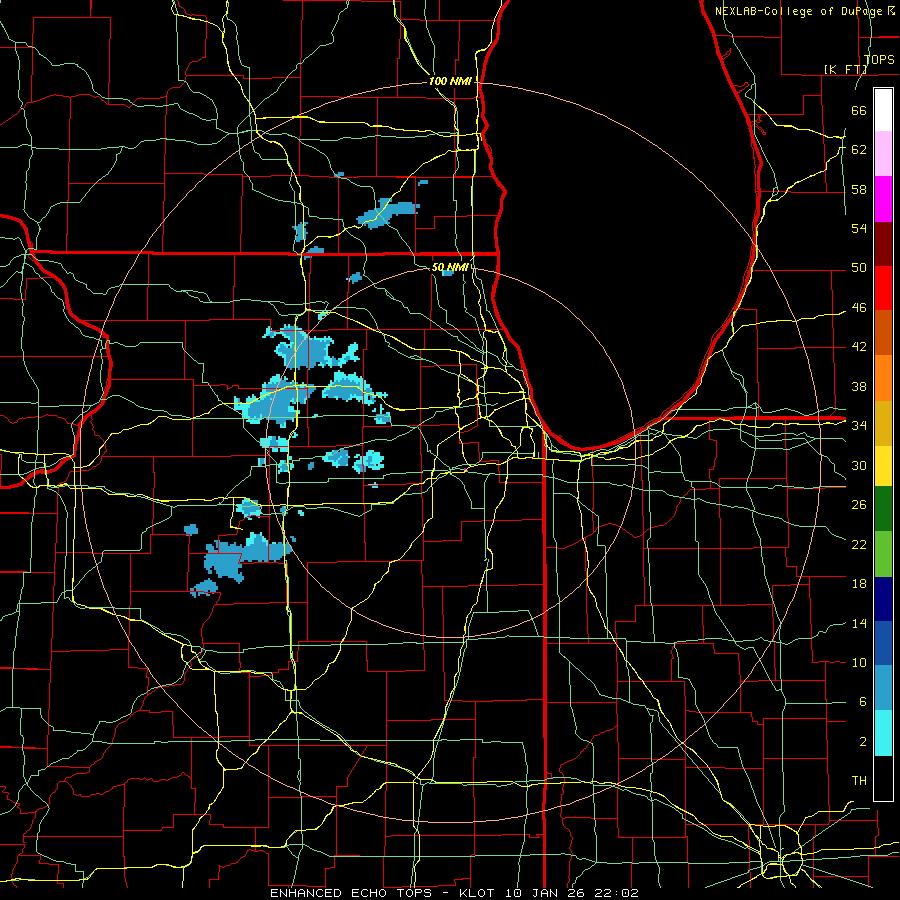Click the '38' legend value
The width and height of the screenshot is (900, 900).
coord(859,386)
